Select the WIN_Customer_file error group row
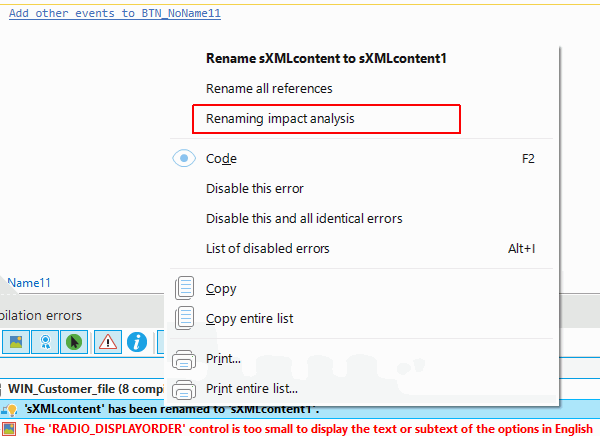 point(82,389)
